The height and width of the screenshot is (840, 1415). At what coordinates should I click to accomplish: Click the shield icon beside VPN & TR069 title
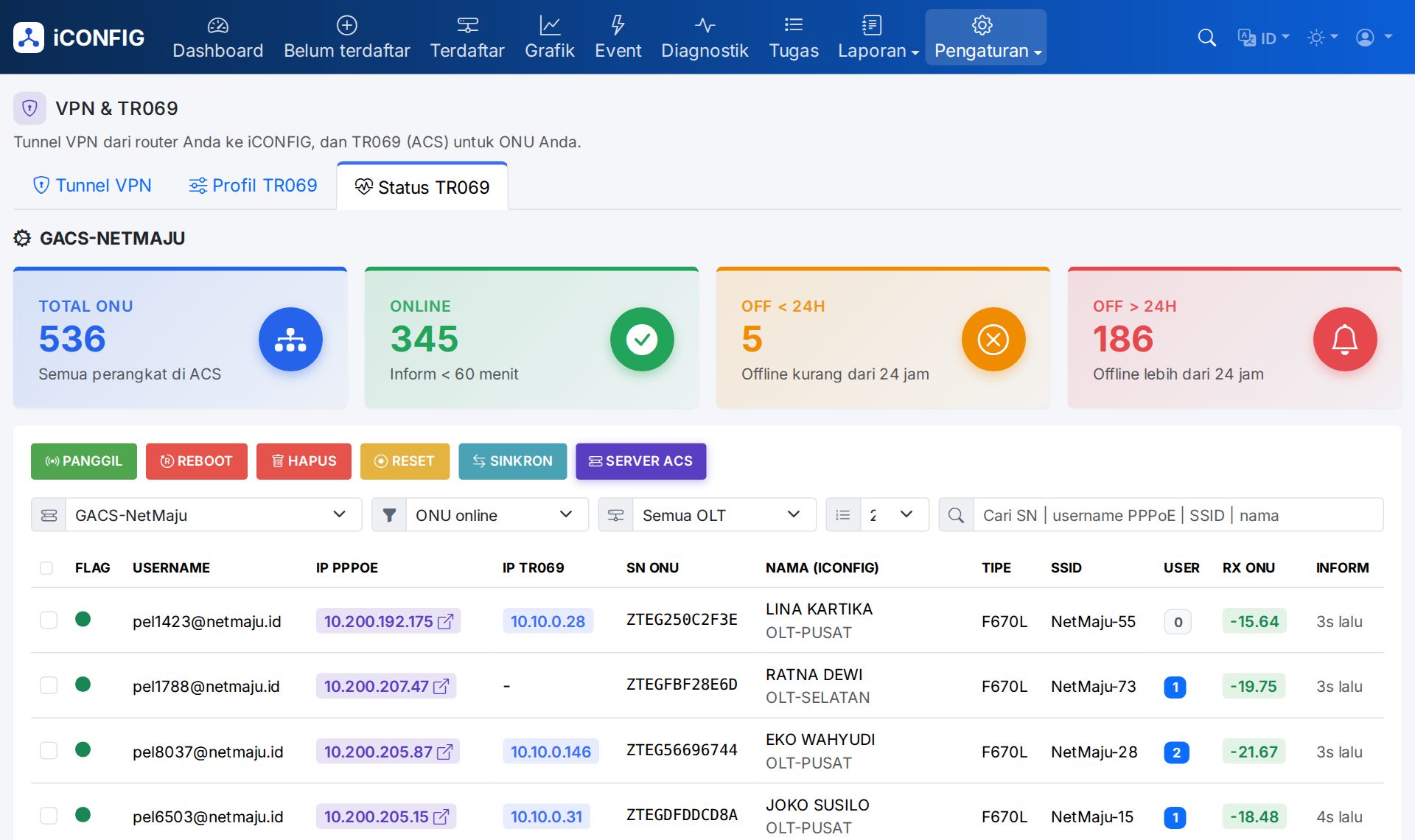click(29, 108)
